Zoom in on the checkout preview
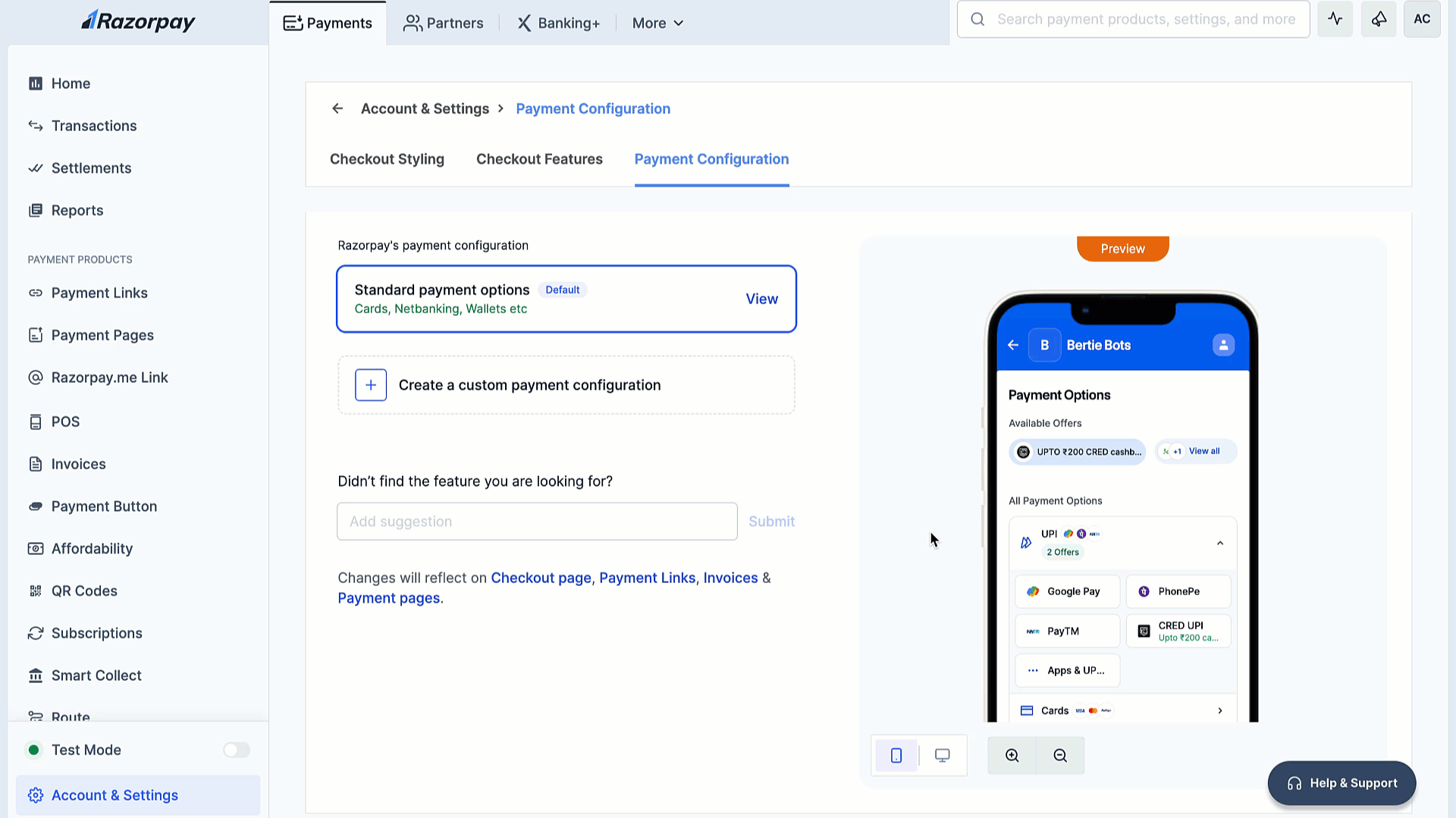 point(1012,755)
